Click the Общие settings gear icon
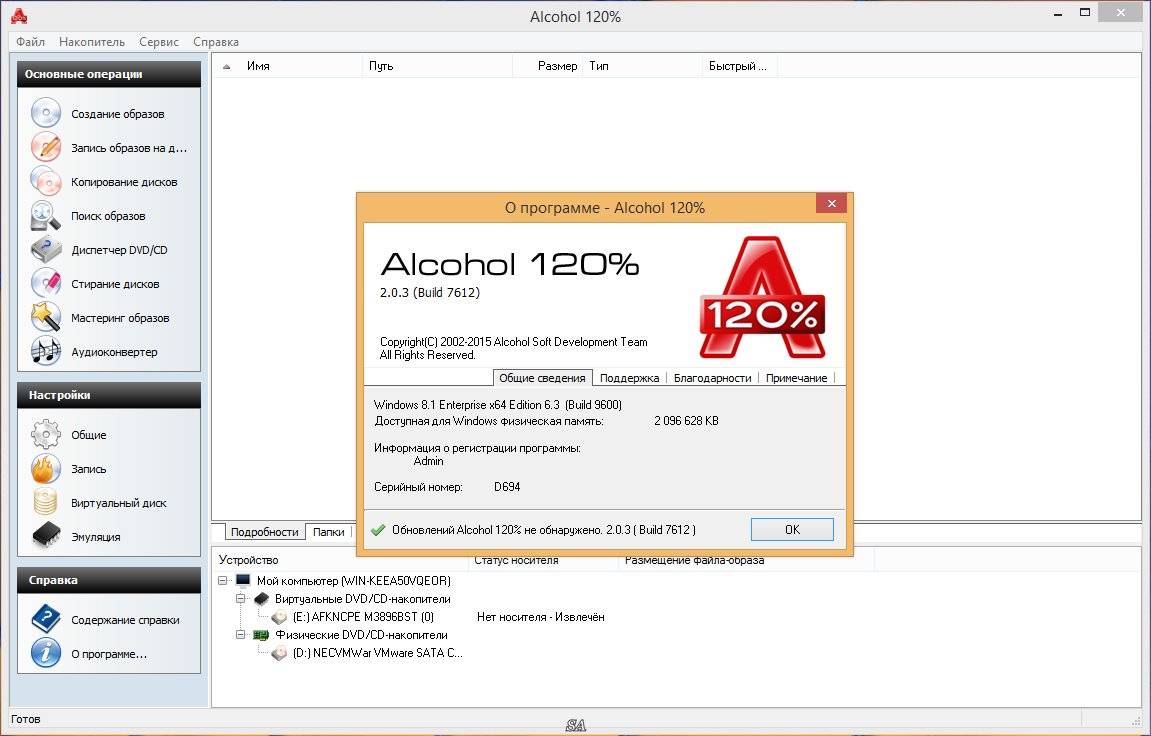This screenshot has width=1151, height=736. 46,434
